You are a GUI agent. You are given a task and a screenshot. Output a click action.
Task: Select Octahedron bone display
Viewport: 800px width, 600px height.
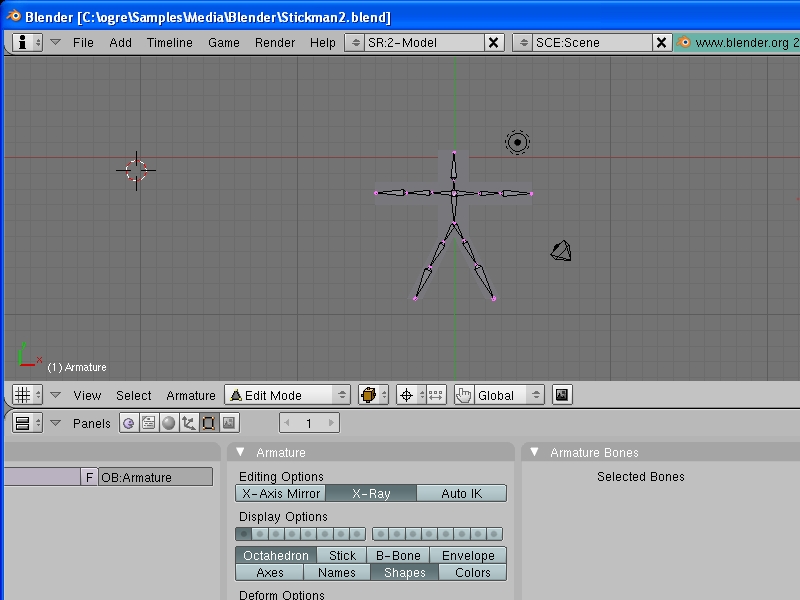(276, 555)
